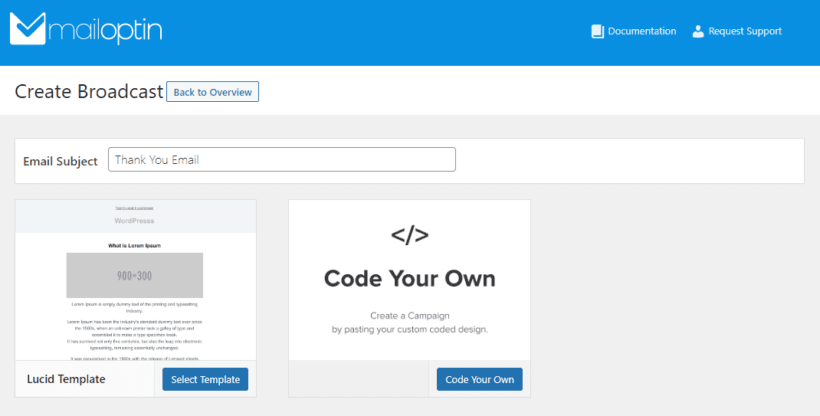Click the 'Create a Campaign' description text

[409, 314]
